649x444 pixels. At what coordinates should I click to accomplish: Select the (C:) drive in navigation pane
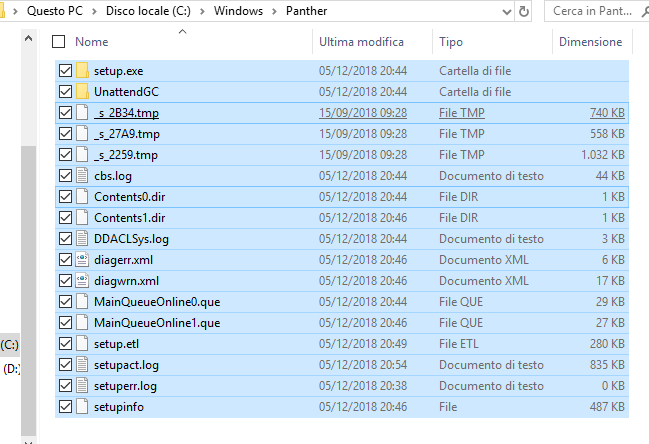click(x=10, y=345)
